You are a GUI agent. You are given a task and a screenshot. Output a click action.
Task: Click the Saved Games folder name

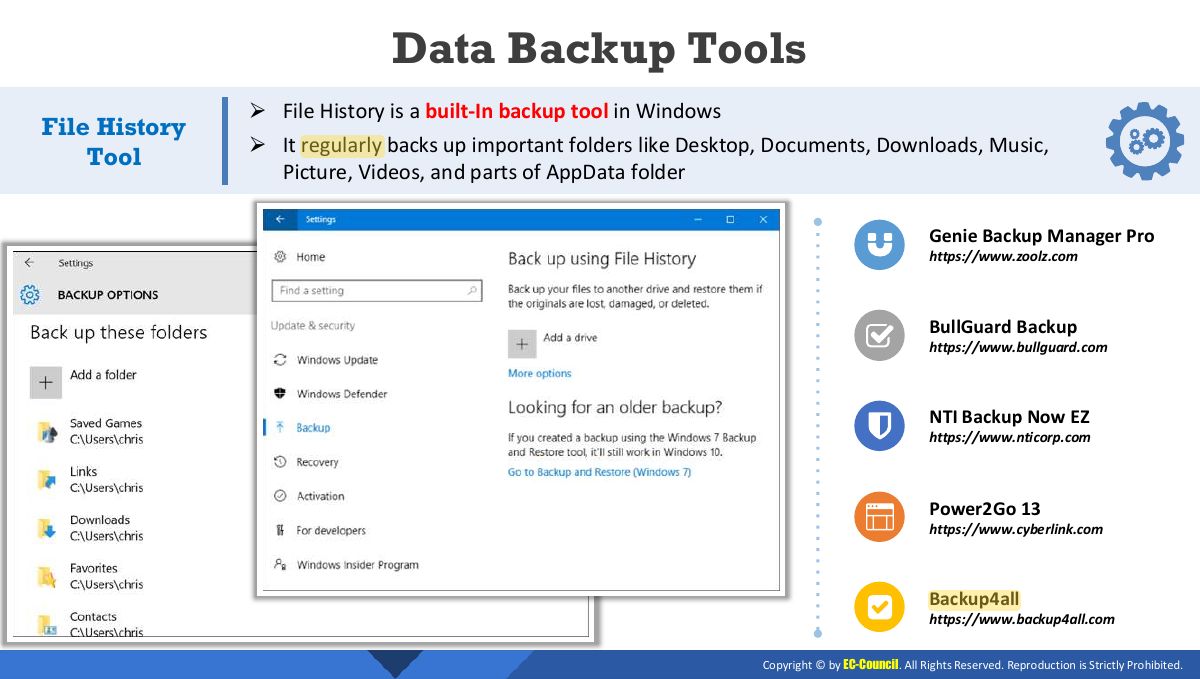[106, 423]
